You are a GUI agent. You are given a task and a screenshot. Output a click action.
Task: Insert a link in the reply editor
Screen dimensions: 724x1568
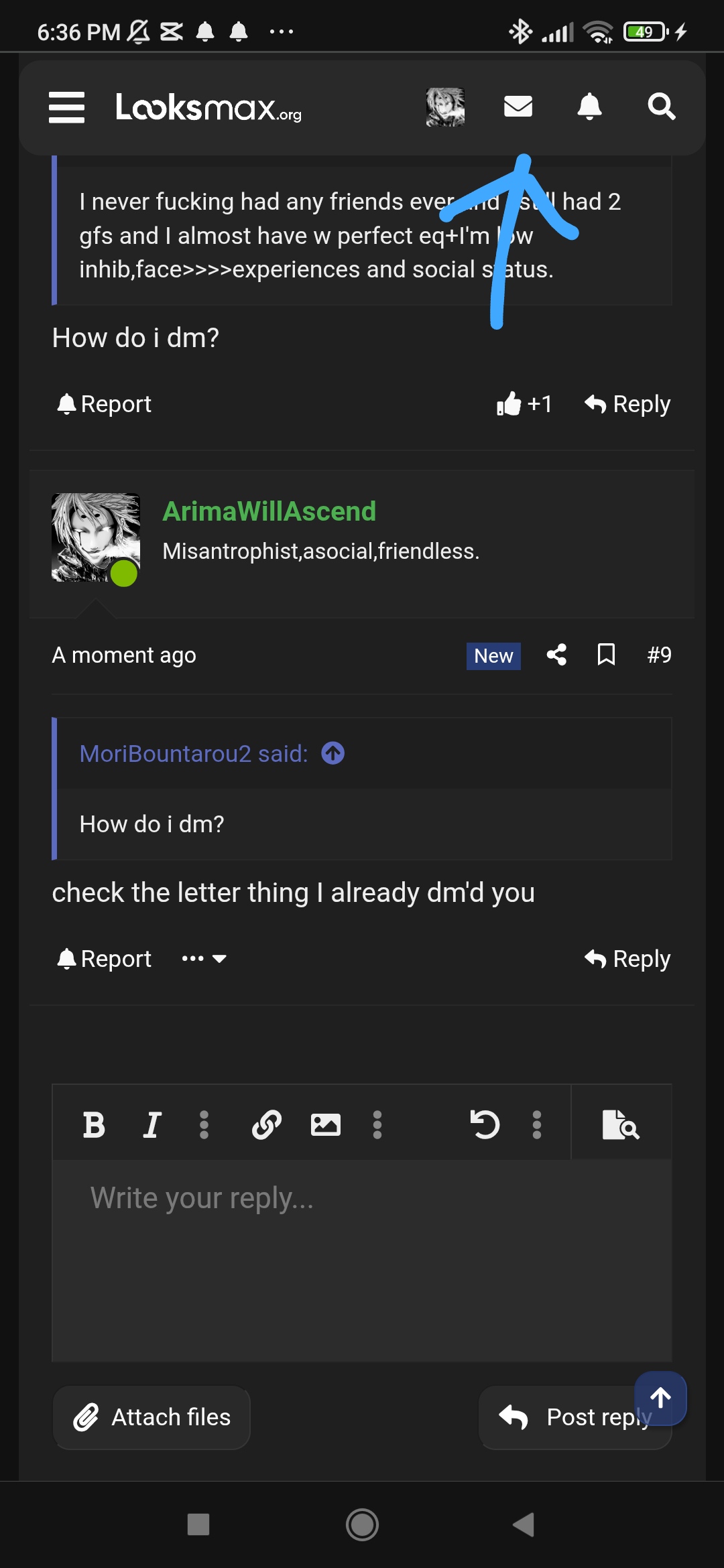tap(266, 1124)
